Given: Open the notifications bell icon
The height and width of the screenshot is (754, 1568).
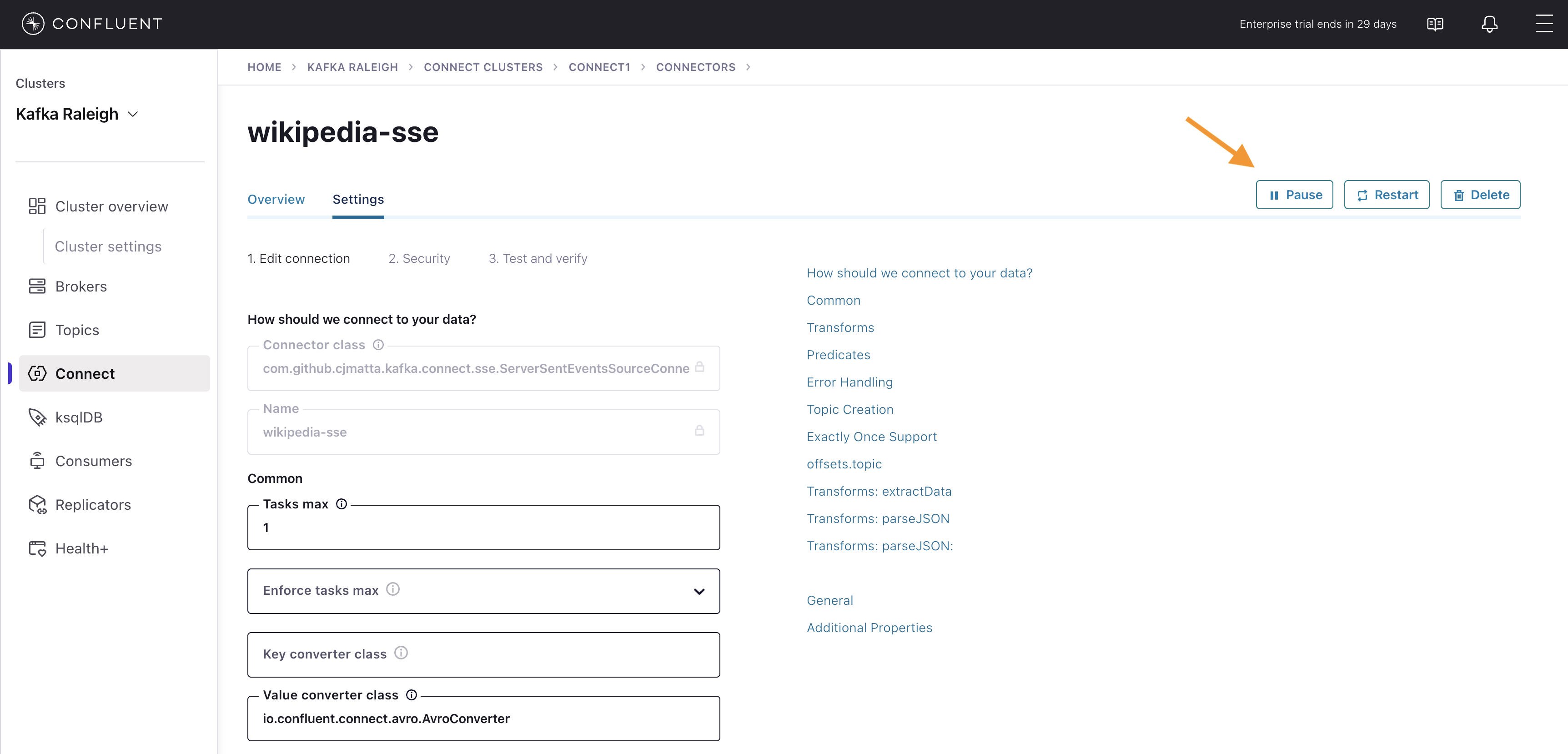Looking at the screenshot, I should (1489, 24).
